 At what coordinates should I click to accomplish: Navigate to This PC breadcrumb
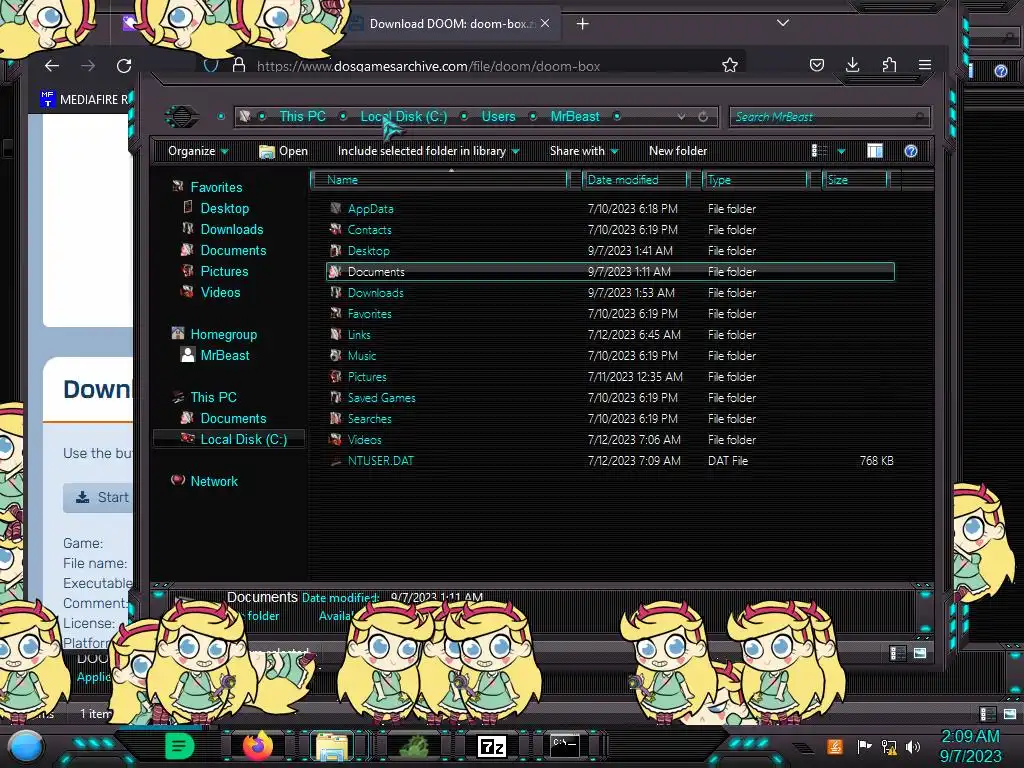tap(302, 116)
